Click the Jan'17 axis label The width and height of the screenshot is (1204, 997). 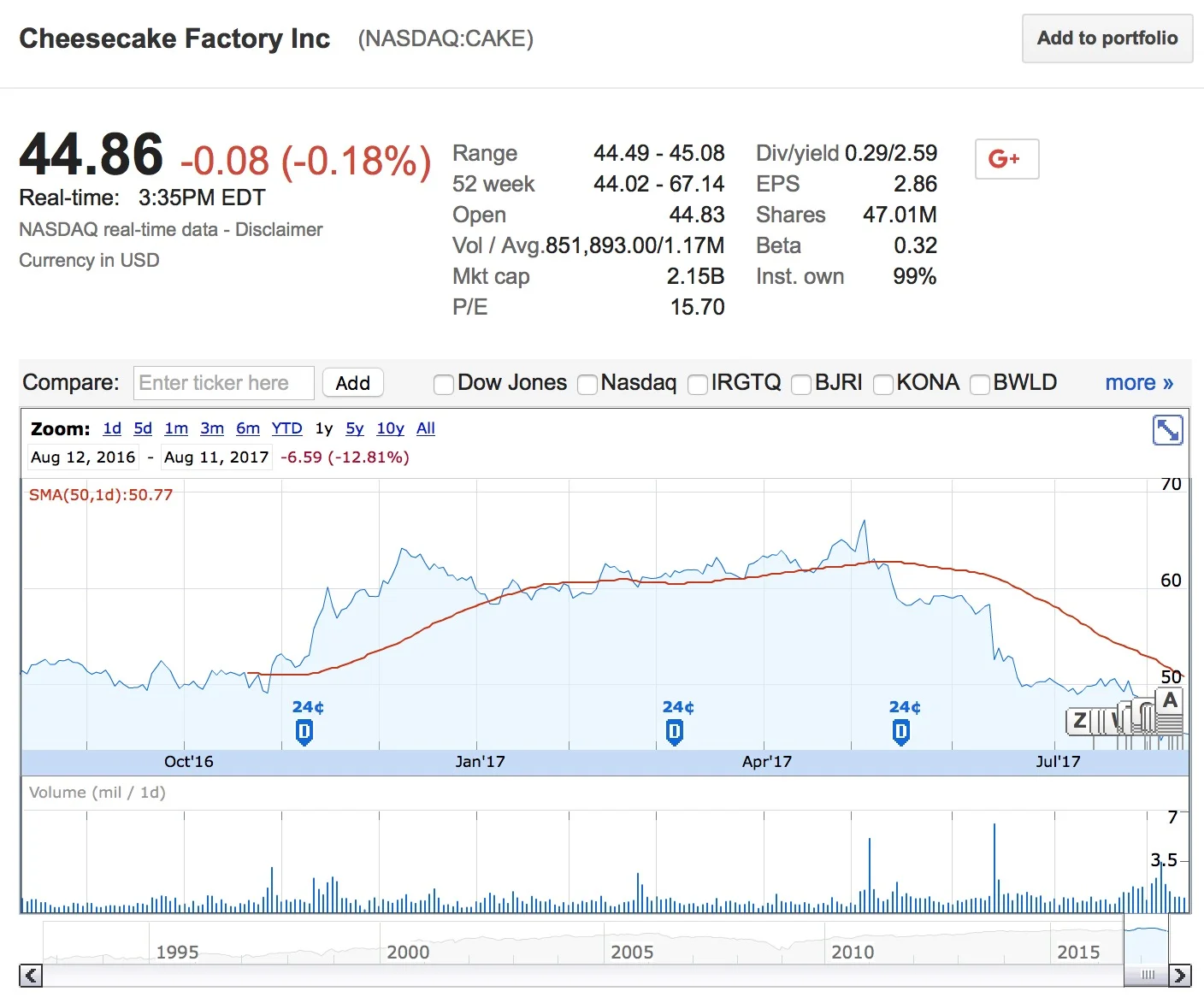coord(480,761)
